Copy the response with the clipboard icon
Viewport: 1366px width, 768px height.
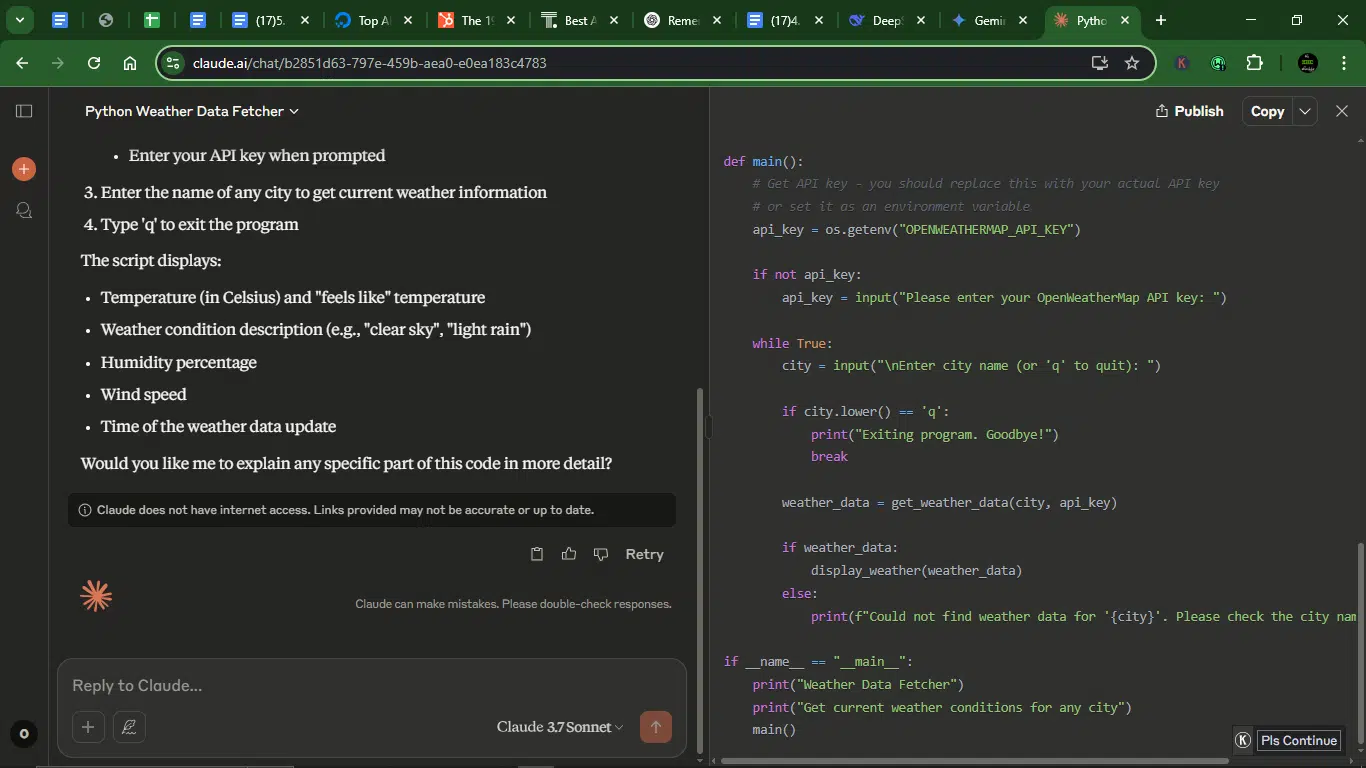point(537,554)
